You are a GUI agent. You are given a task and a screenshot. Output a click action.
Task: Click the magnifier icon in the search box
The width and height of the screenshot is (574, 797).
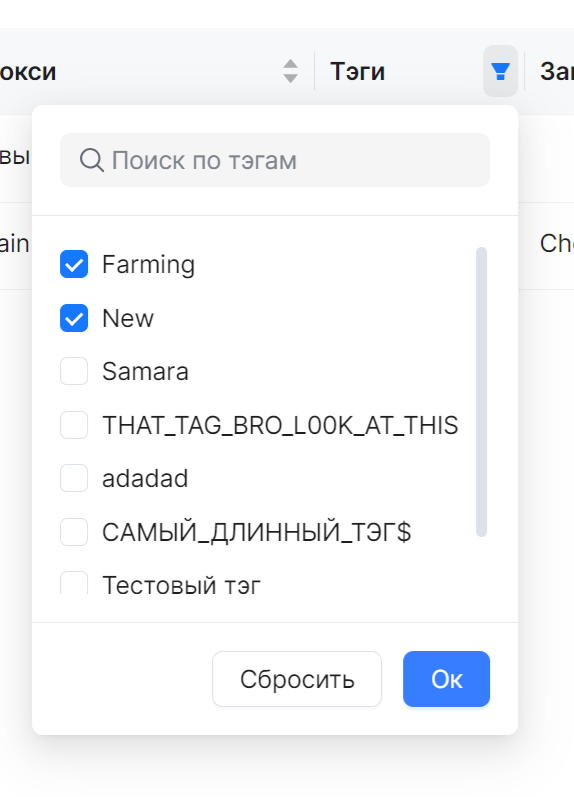coord(92,160)
